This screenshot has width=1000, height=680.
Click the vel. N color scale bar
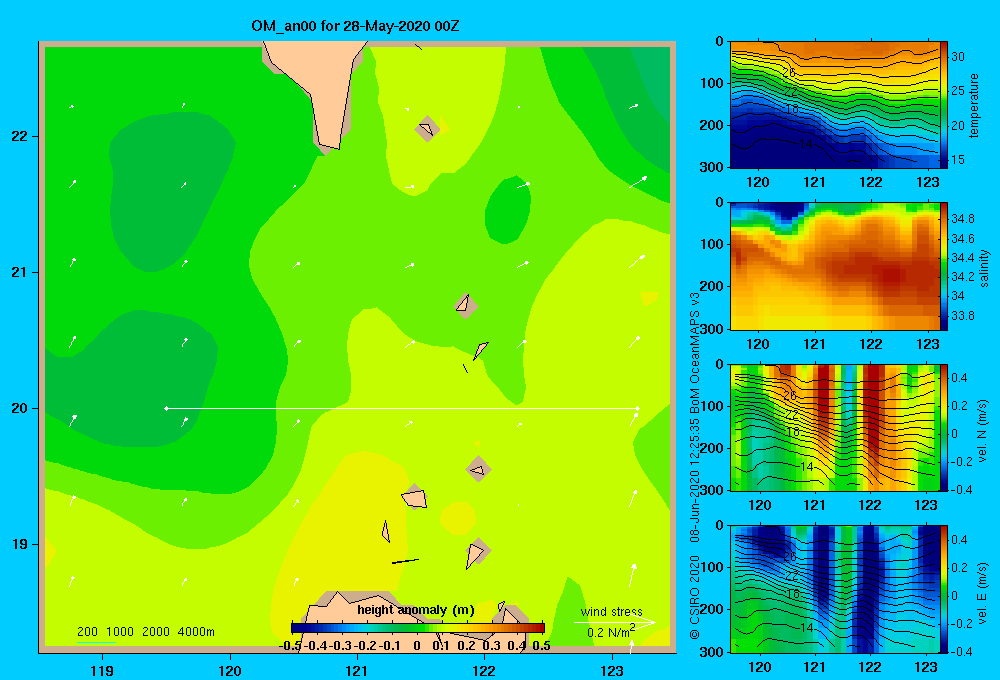click(x=944, y=427)
